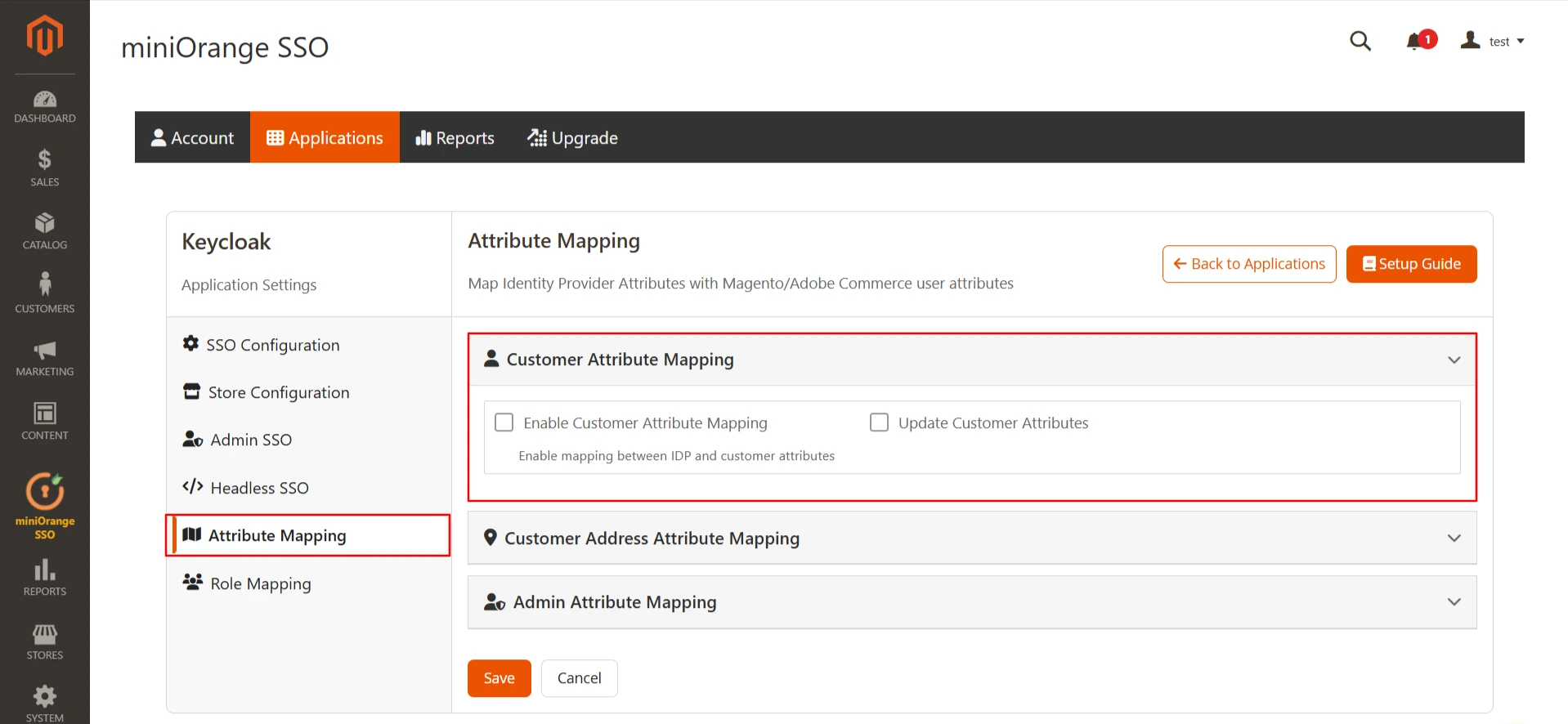Click the Setup Guide book icon
Image resolution: width=1568 pixels, height=724 pixels.
pyautogui.click(x=1369, y=264)
